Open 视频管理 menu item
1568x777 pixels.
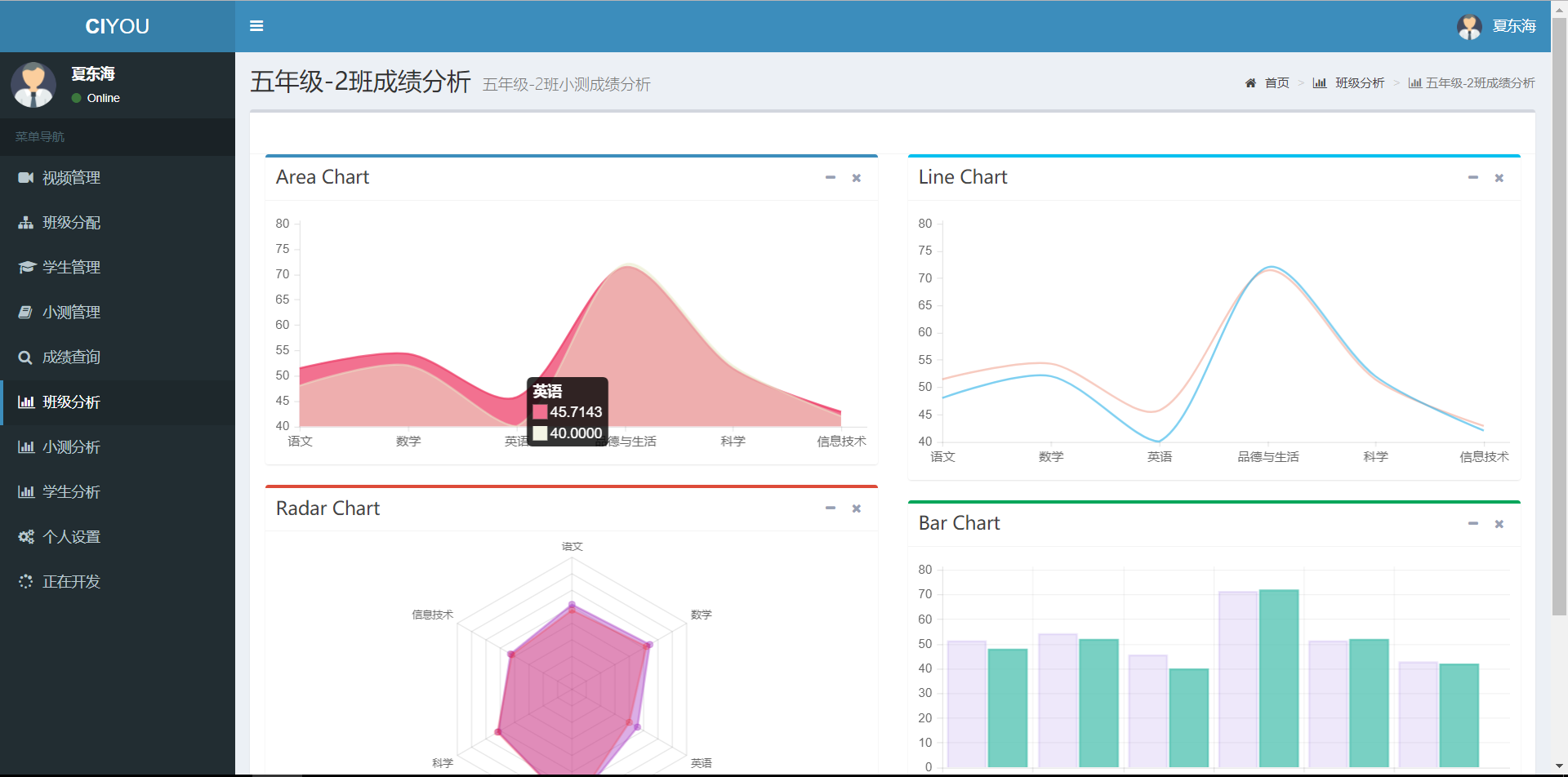coord(118,178)
